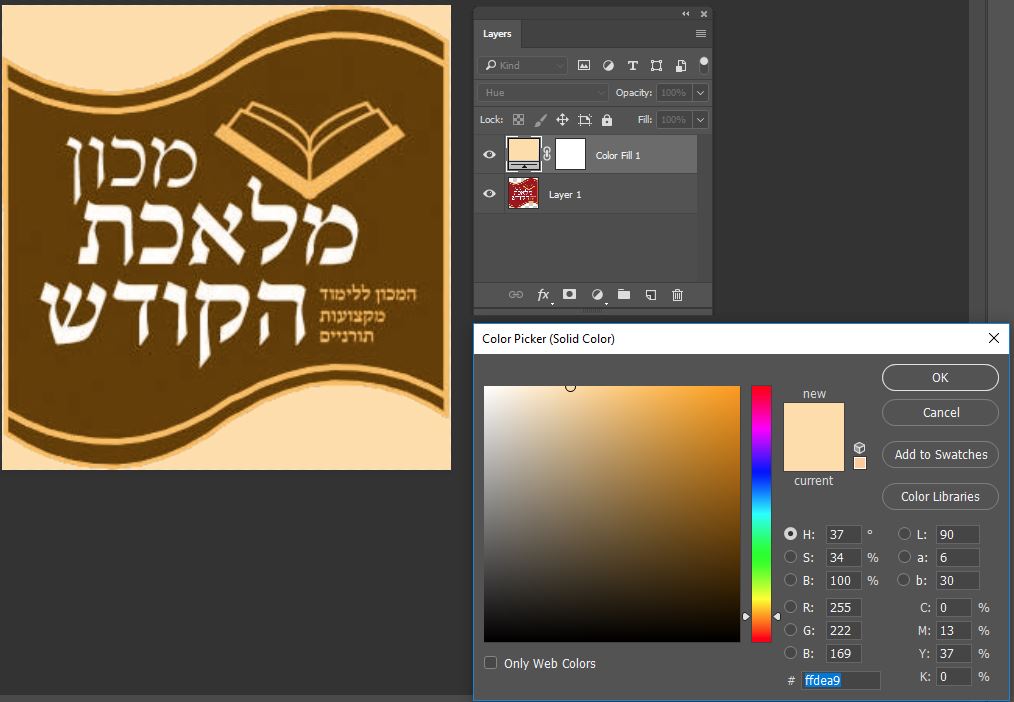
Task: Open the Layers panel menu
Action: pyautogui.click(x=700, y=33)
